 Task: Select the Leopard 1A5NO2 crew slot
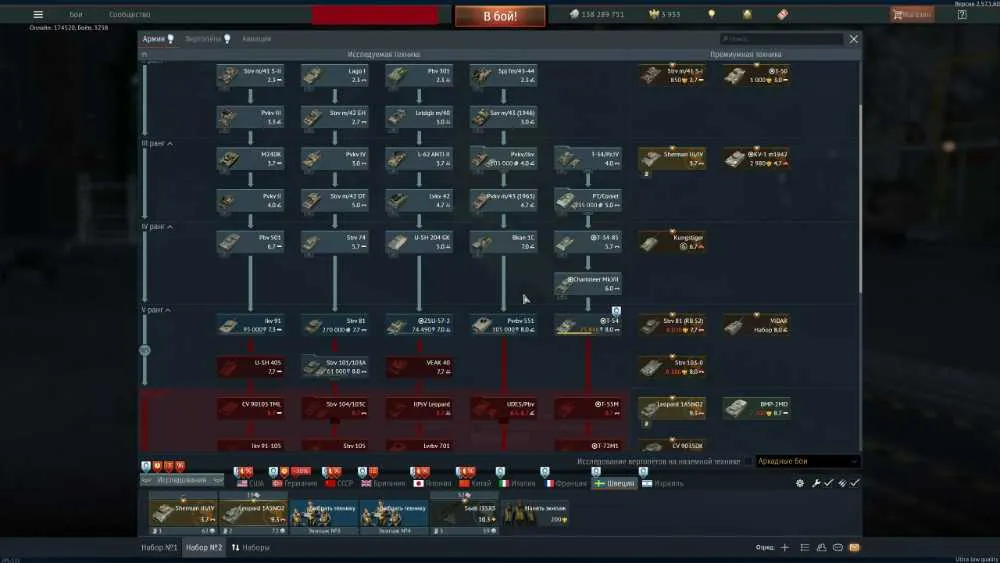coord(253,513)
